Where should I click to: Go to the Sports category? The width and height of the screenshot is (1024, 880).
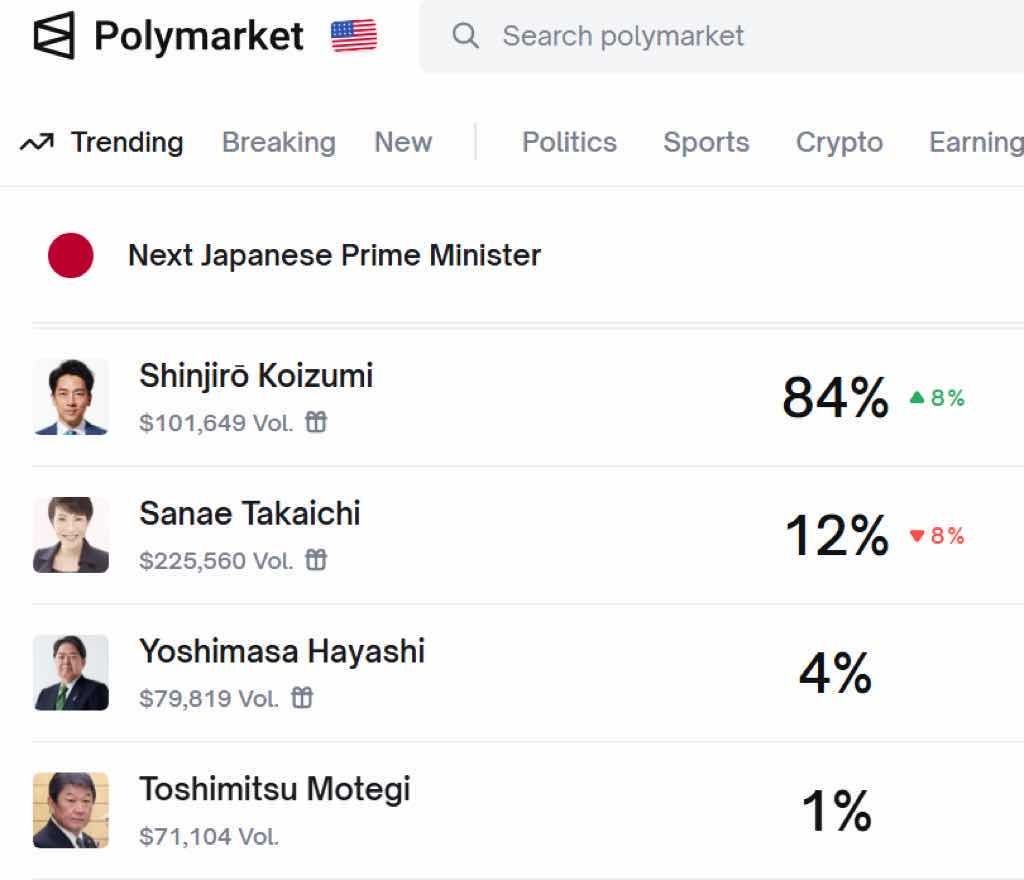coord(706,142)
